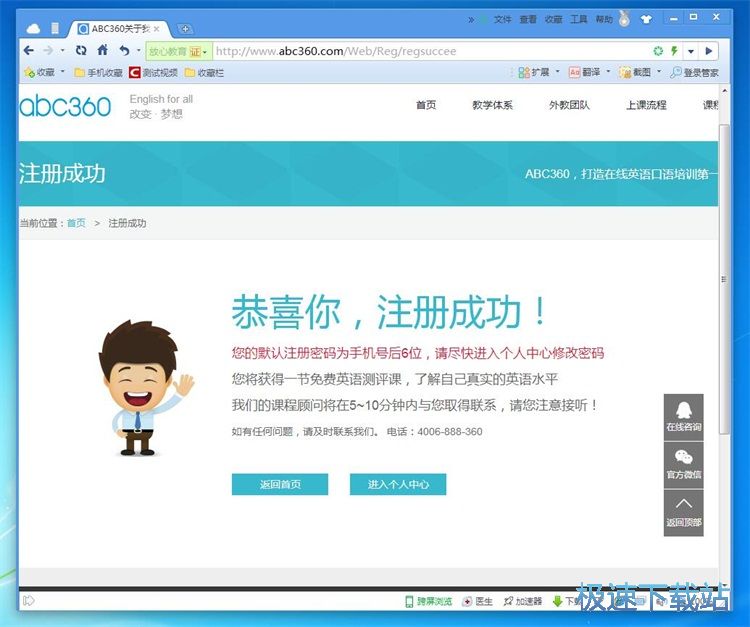Click the address bar URL field
The width and height of the screenshot is (750, 627).
click(430, 51)
